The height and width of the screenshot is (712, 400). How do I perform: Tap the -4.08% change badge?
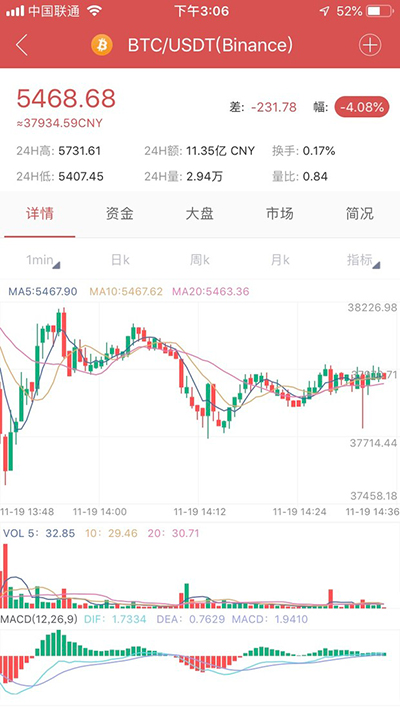pos(362,108)
